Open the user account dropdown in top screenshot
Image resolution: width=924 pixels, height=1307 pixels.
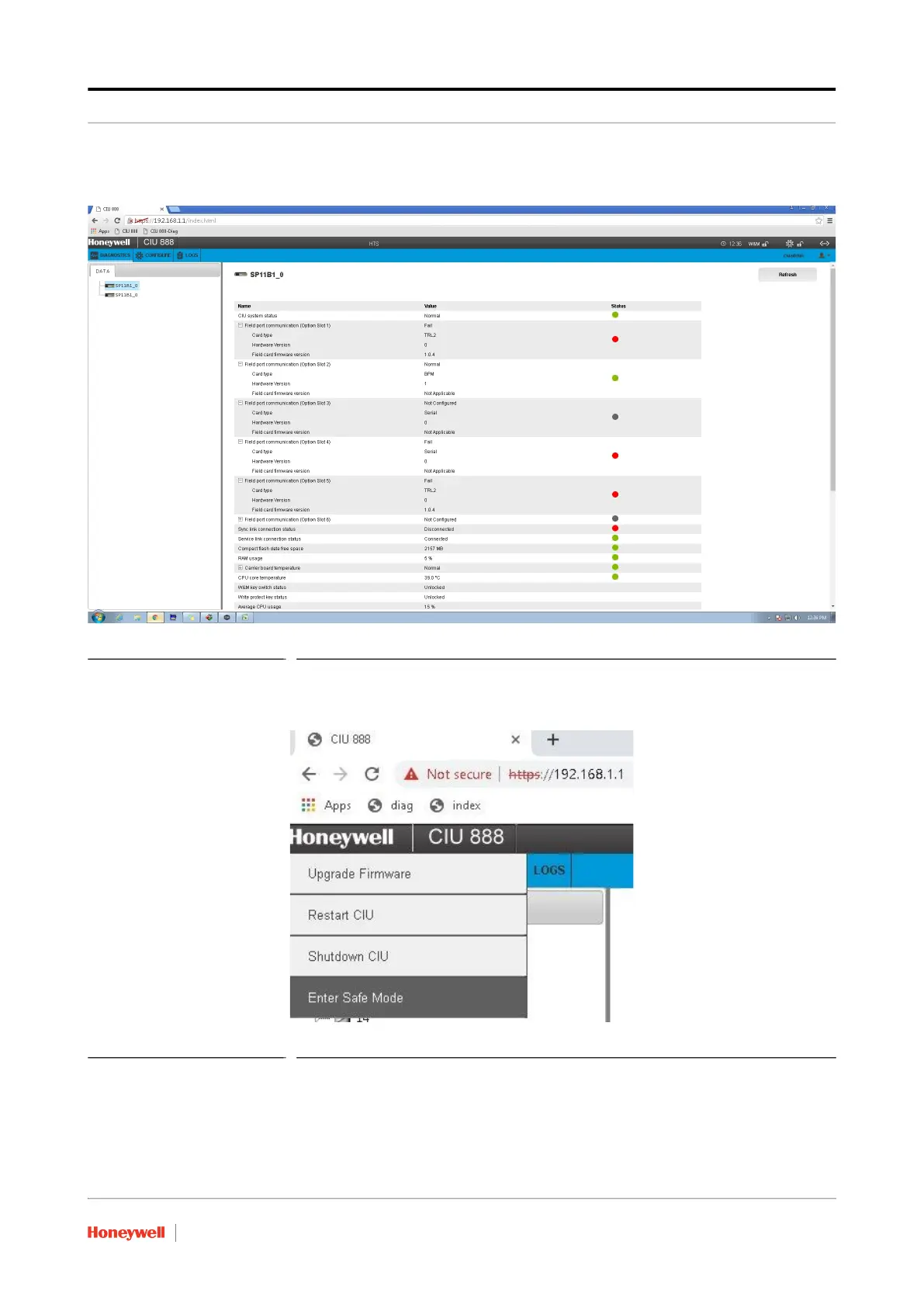(824, 255)
